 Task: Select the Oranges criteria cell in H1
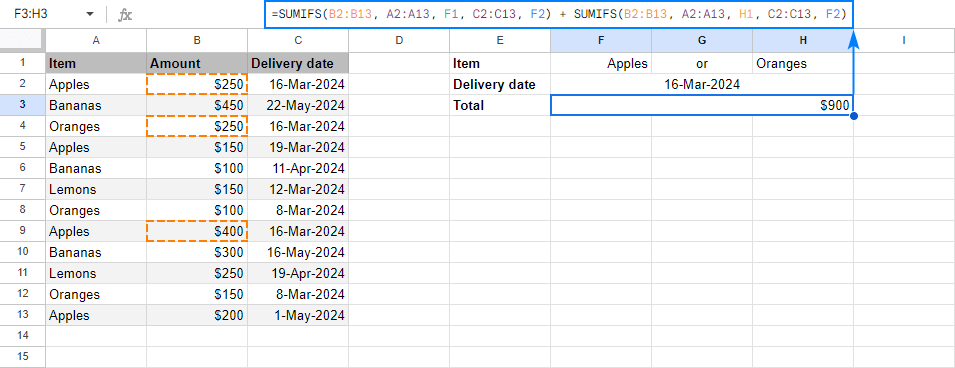[x=803, y=63]
